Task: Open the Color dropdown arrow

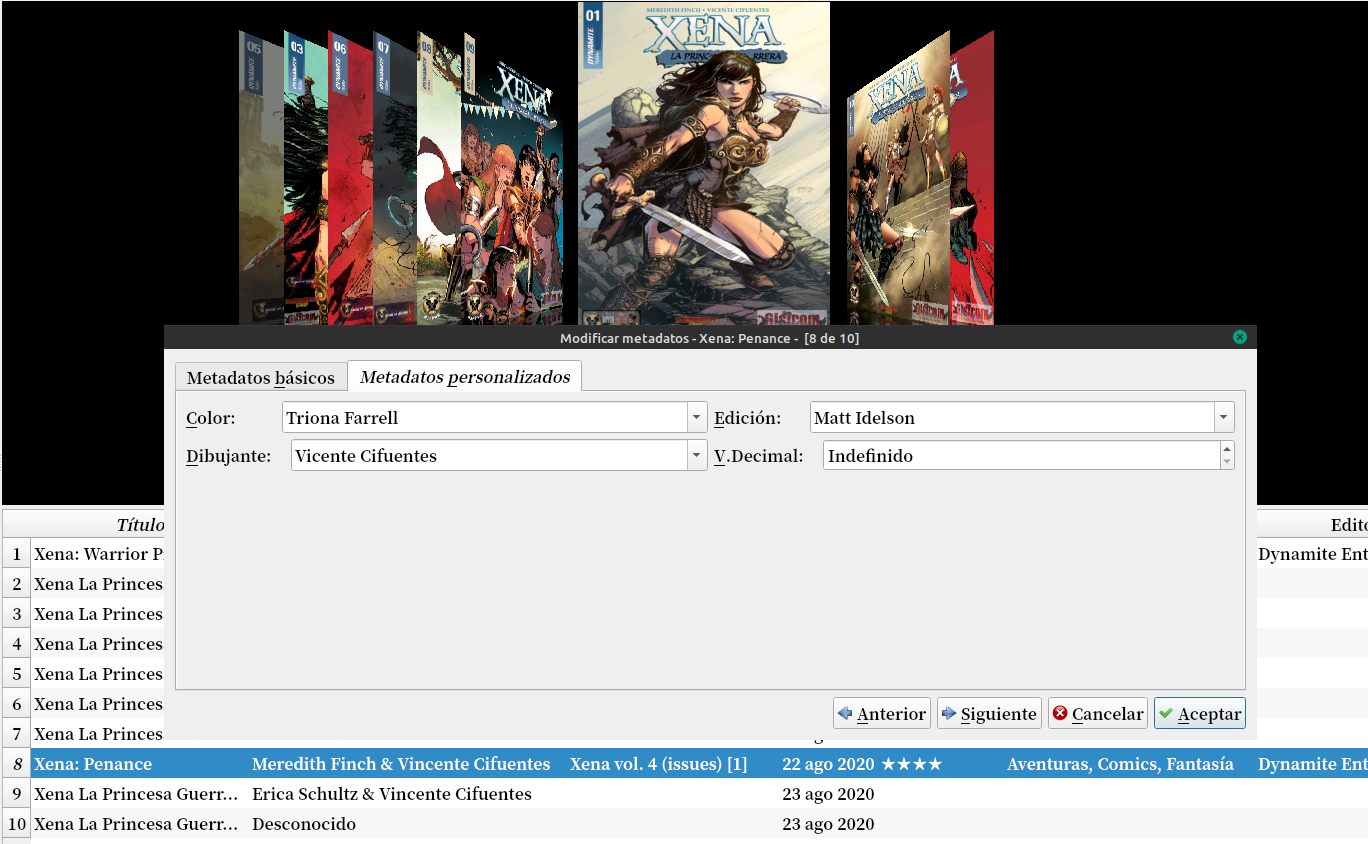Action: (697, 417)
